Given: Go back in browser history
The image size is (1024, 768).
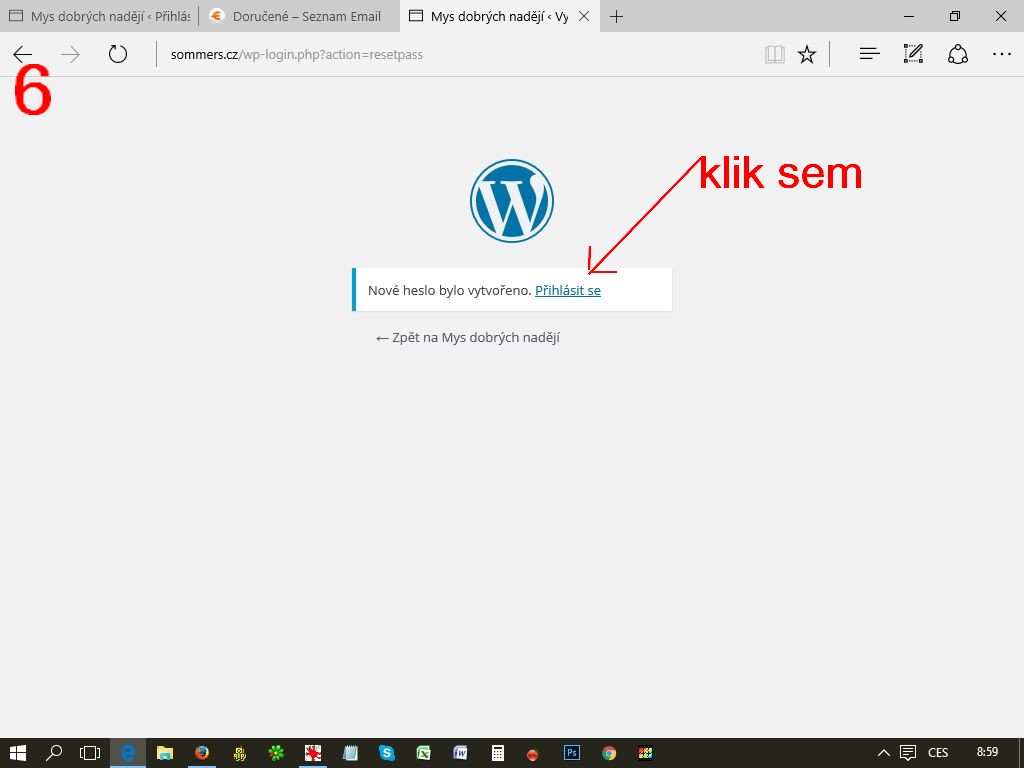Looking at the screenshot, I should [23, 54].
